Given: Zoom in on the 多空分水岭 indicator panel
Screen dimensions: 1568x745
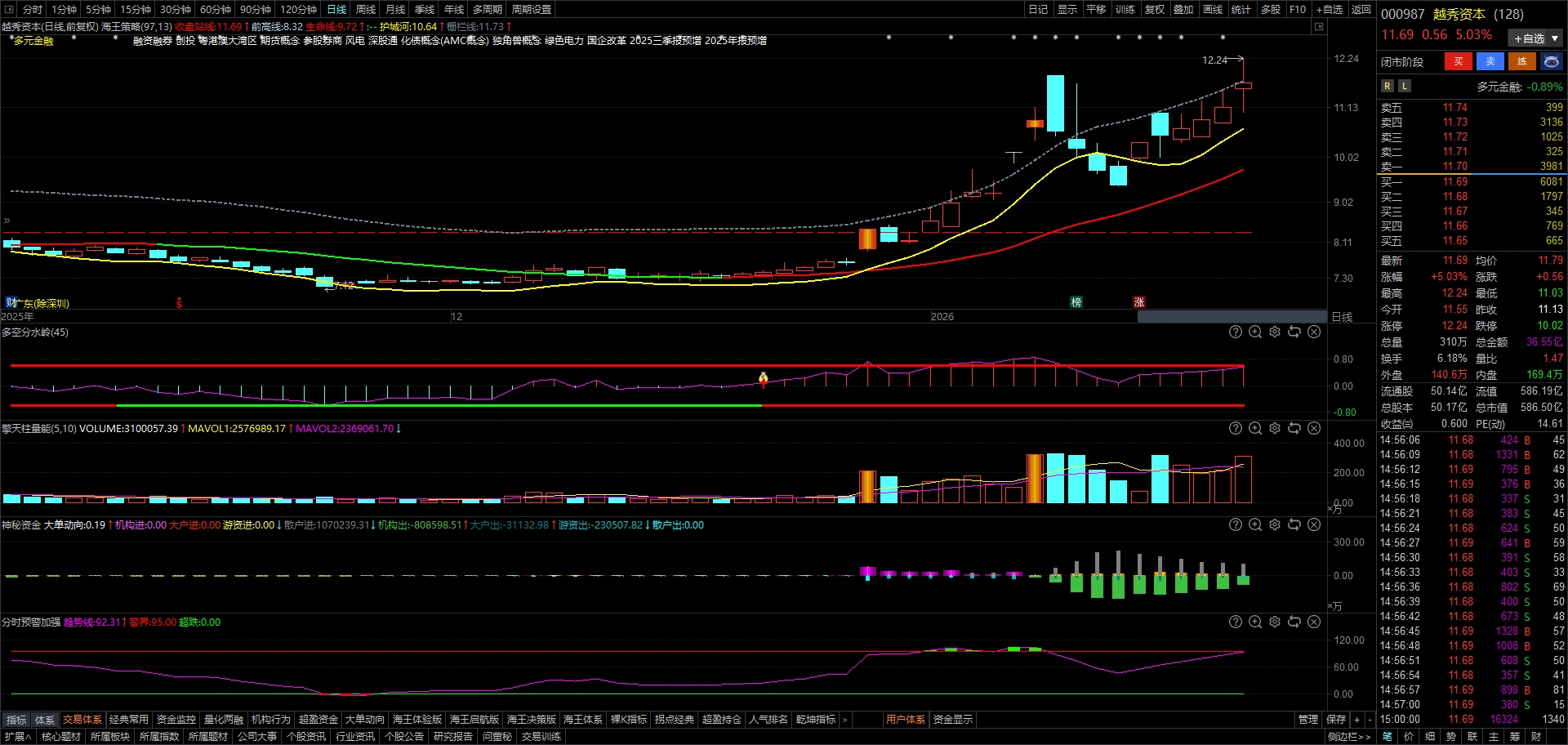Looking at the screenshot, I should [1255, 332].
